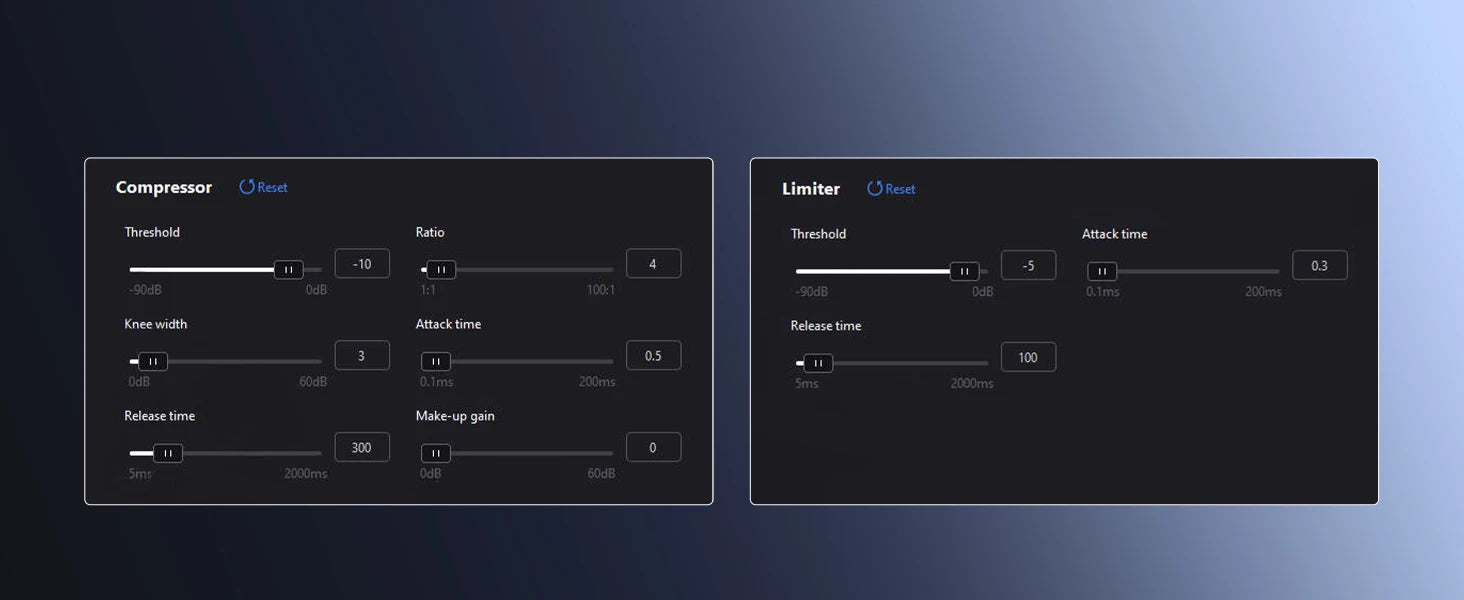Select the Compressor Release time field showing 300
Viewport: 1464px width, 600px height.
[x=362, y=447]
